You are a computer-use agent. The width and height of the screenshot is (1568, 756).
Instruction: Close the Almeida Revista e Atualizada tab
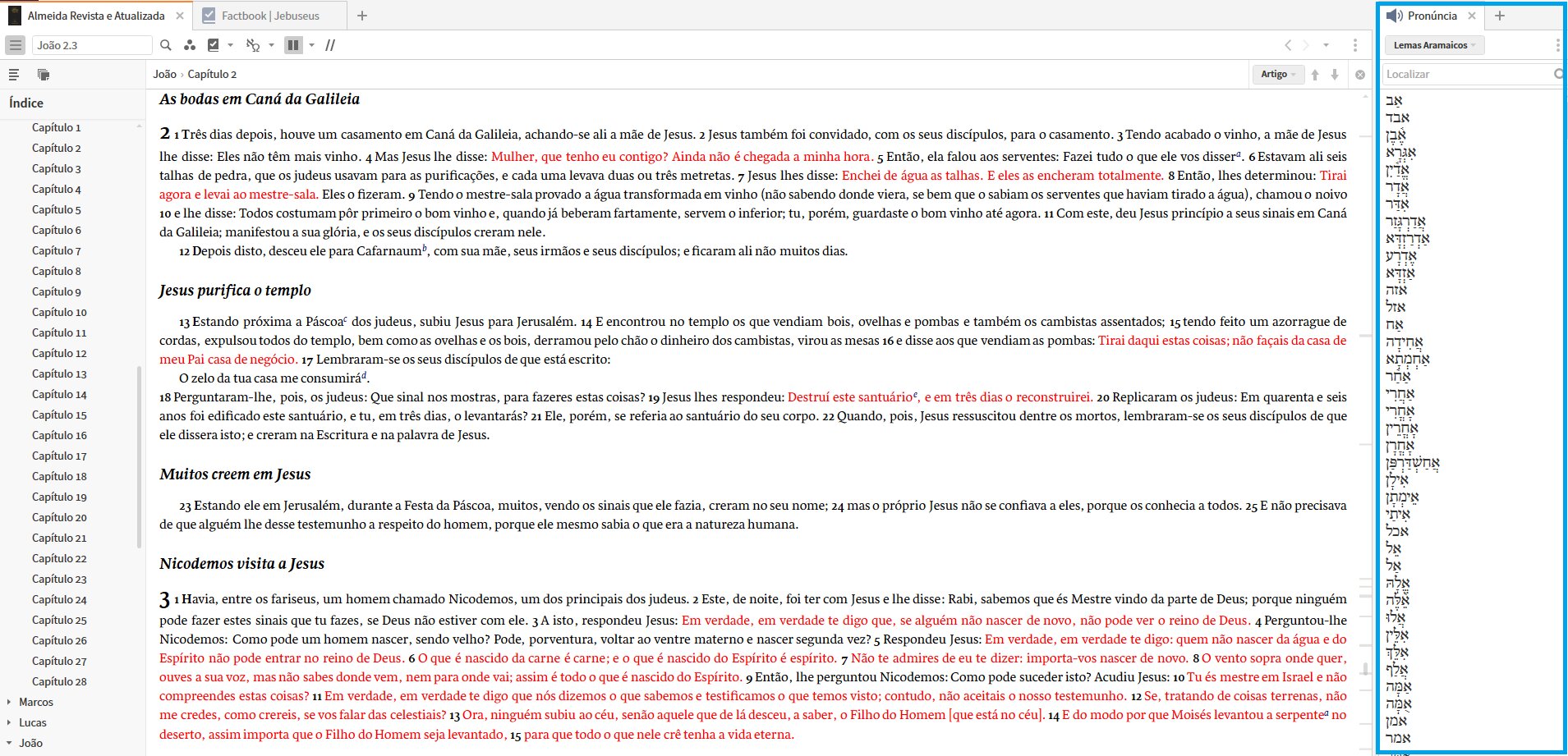pyautogui.click(x=180, y=16)
